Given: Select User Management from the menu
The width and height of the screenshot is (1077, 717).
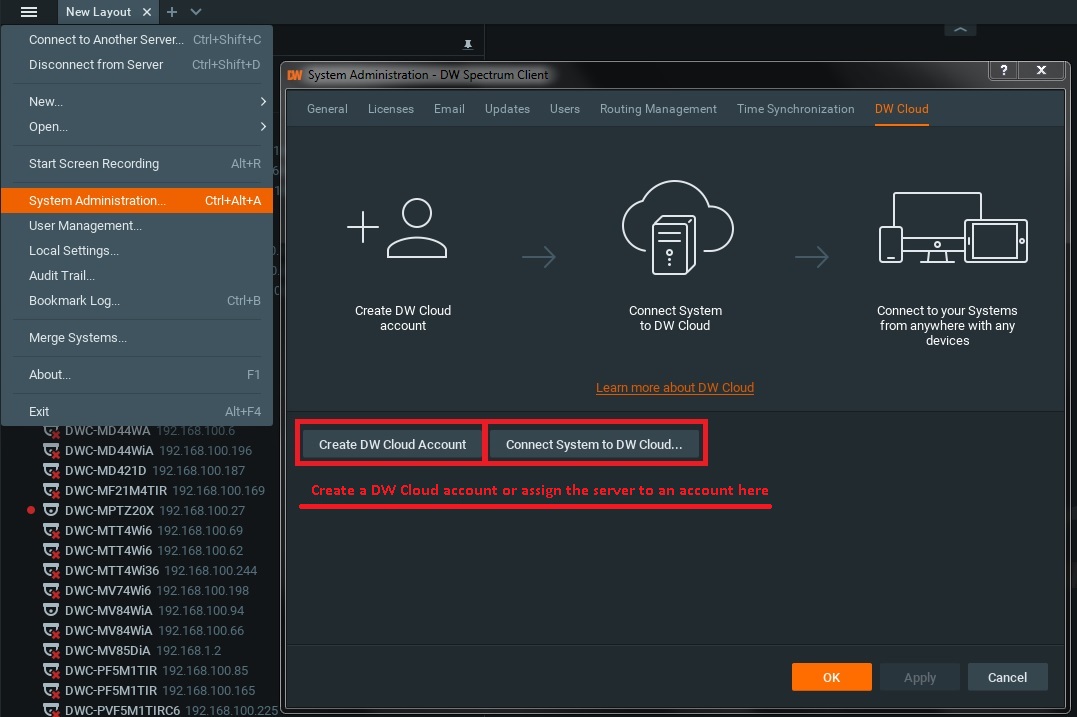Looking at the screenshot, I should pos(85,226).
